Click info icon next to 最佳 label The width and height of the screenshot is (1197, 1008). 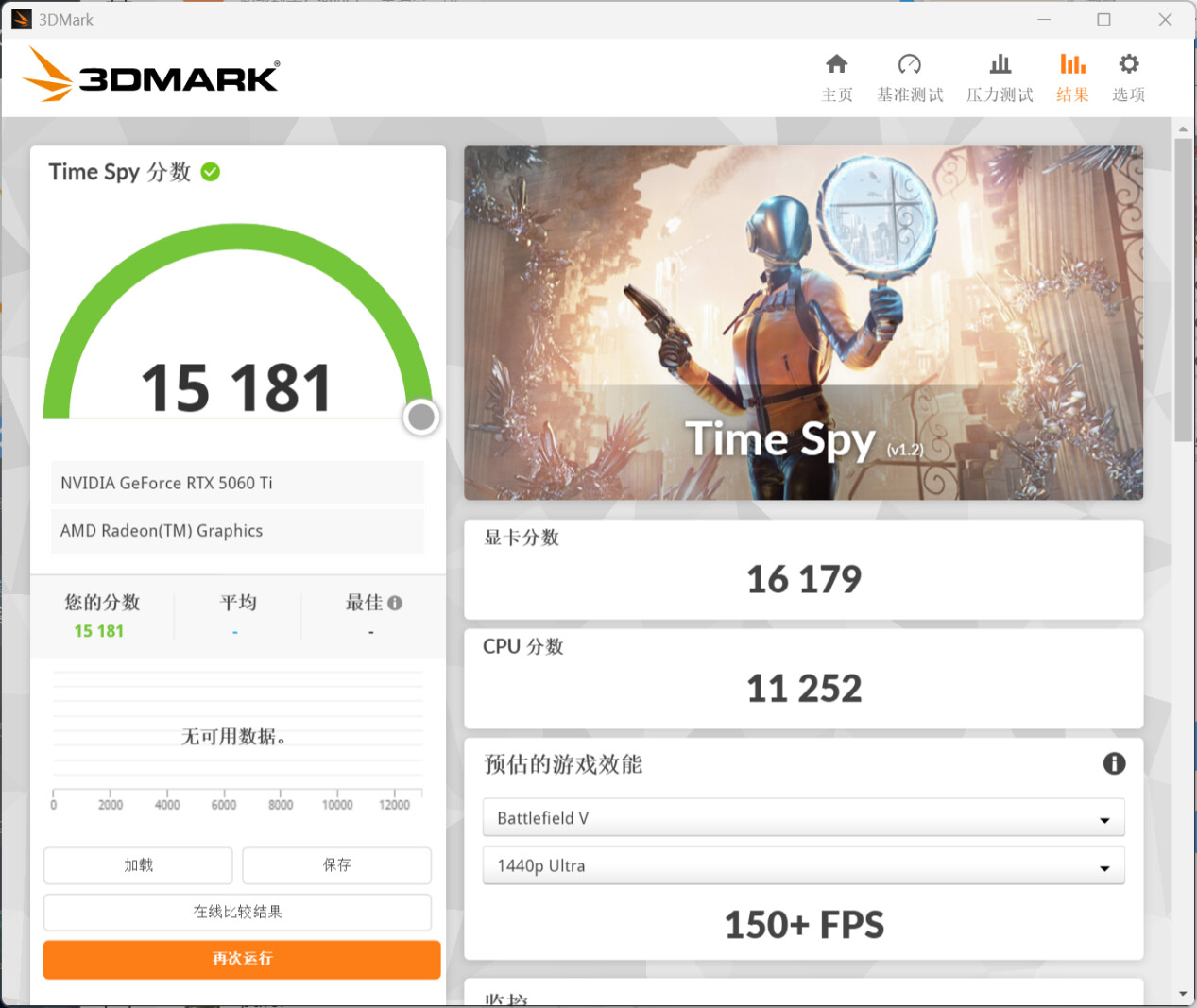click(x=395, y=603)
